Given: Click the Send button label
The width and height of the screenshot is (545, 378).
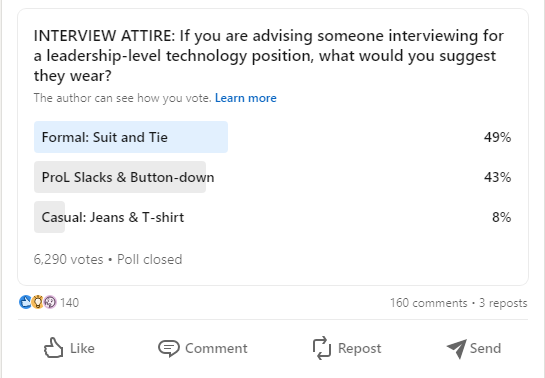Looking at the screenshot, I should tap(485, 348).
